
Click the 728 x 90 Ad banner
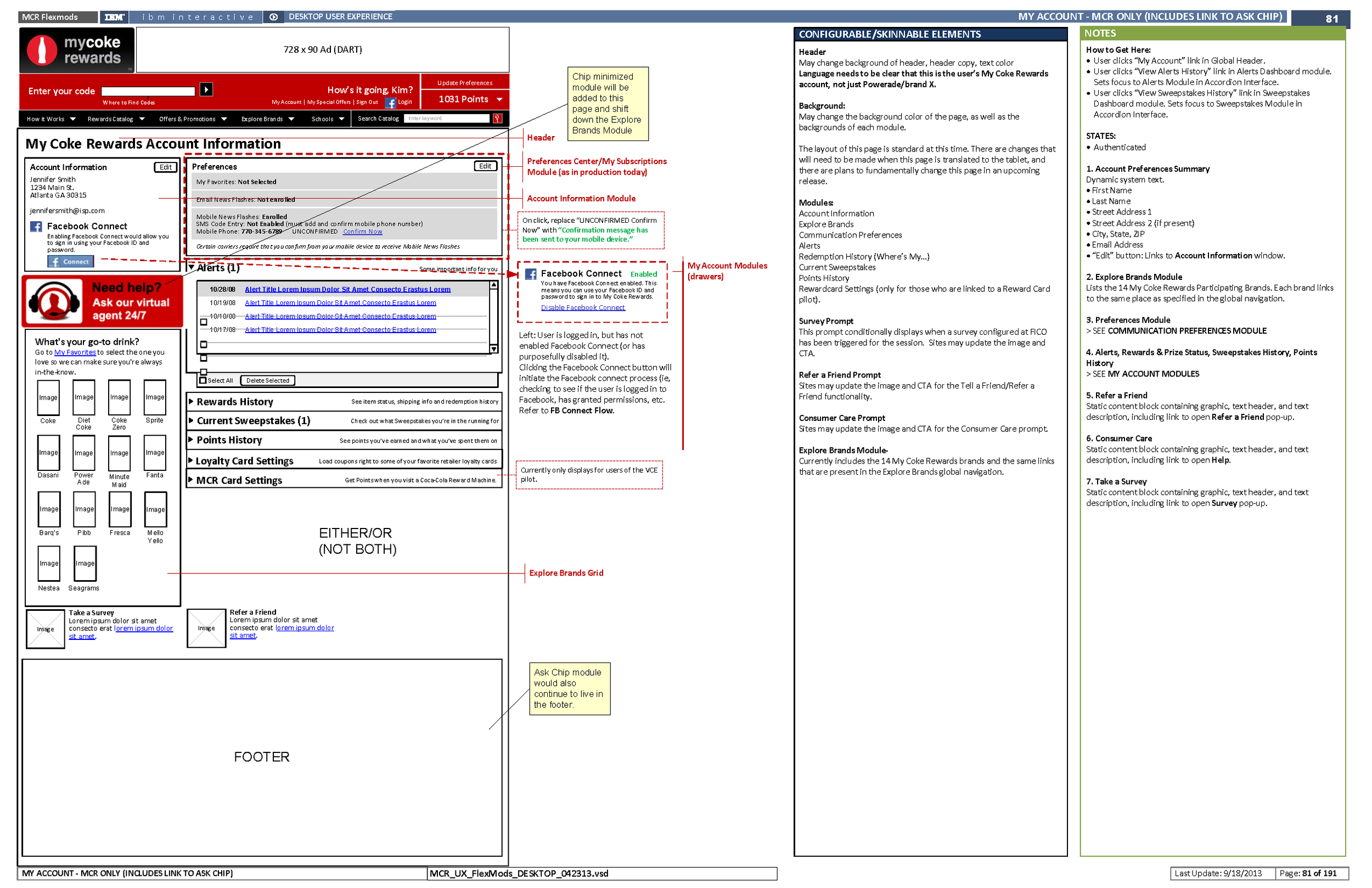click(x=322, y=49)
